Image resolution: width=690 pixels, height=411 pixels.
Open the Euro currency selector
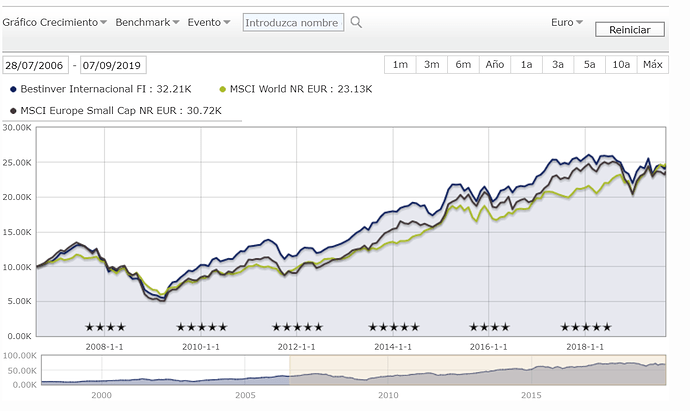coord(568,22)
